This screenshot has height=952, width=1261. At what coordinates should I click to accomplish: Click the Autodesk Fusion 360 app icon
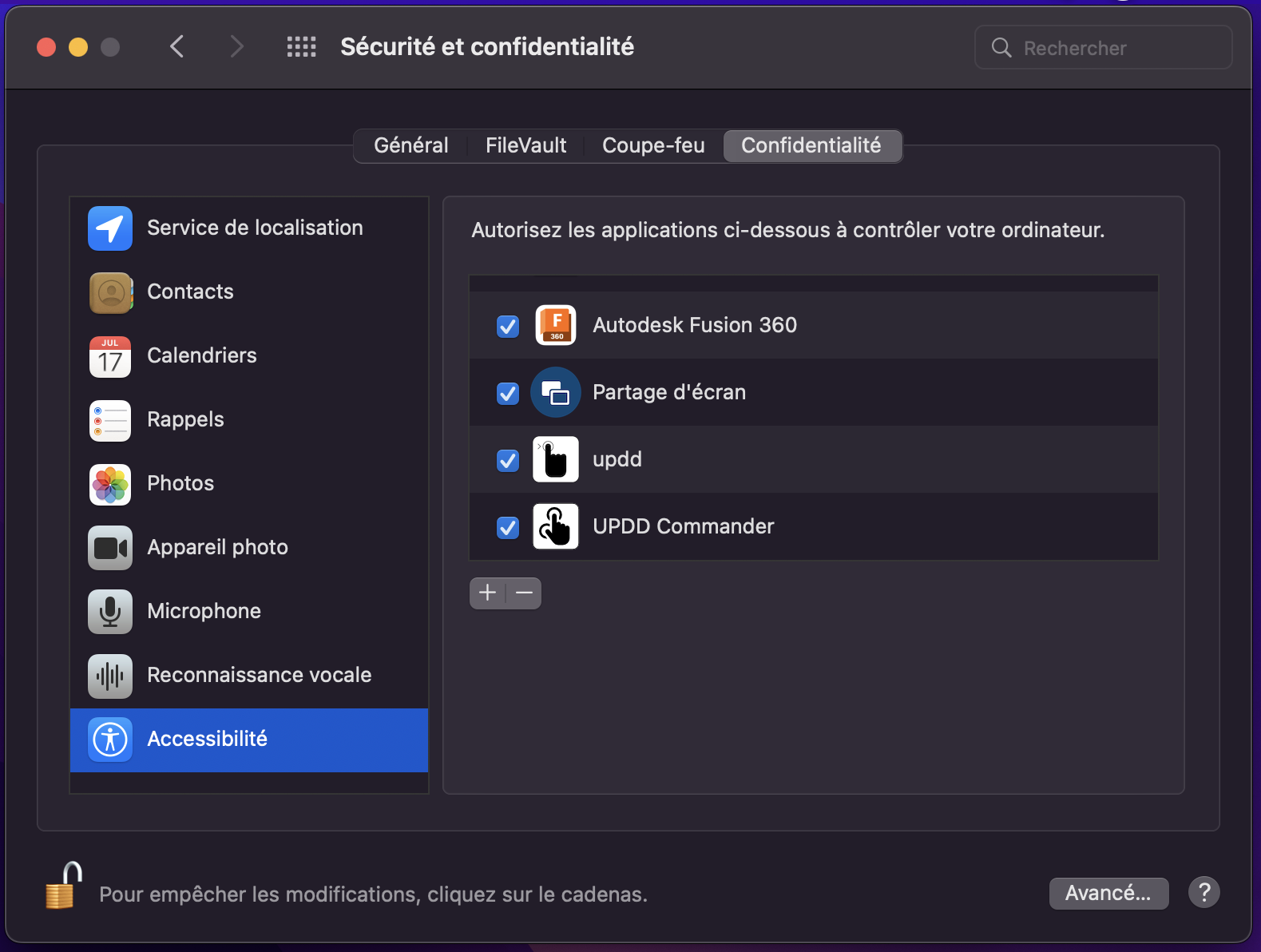pos(556,325)
